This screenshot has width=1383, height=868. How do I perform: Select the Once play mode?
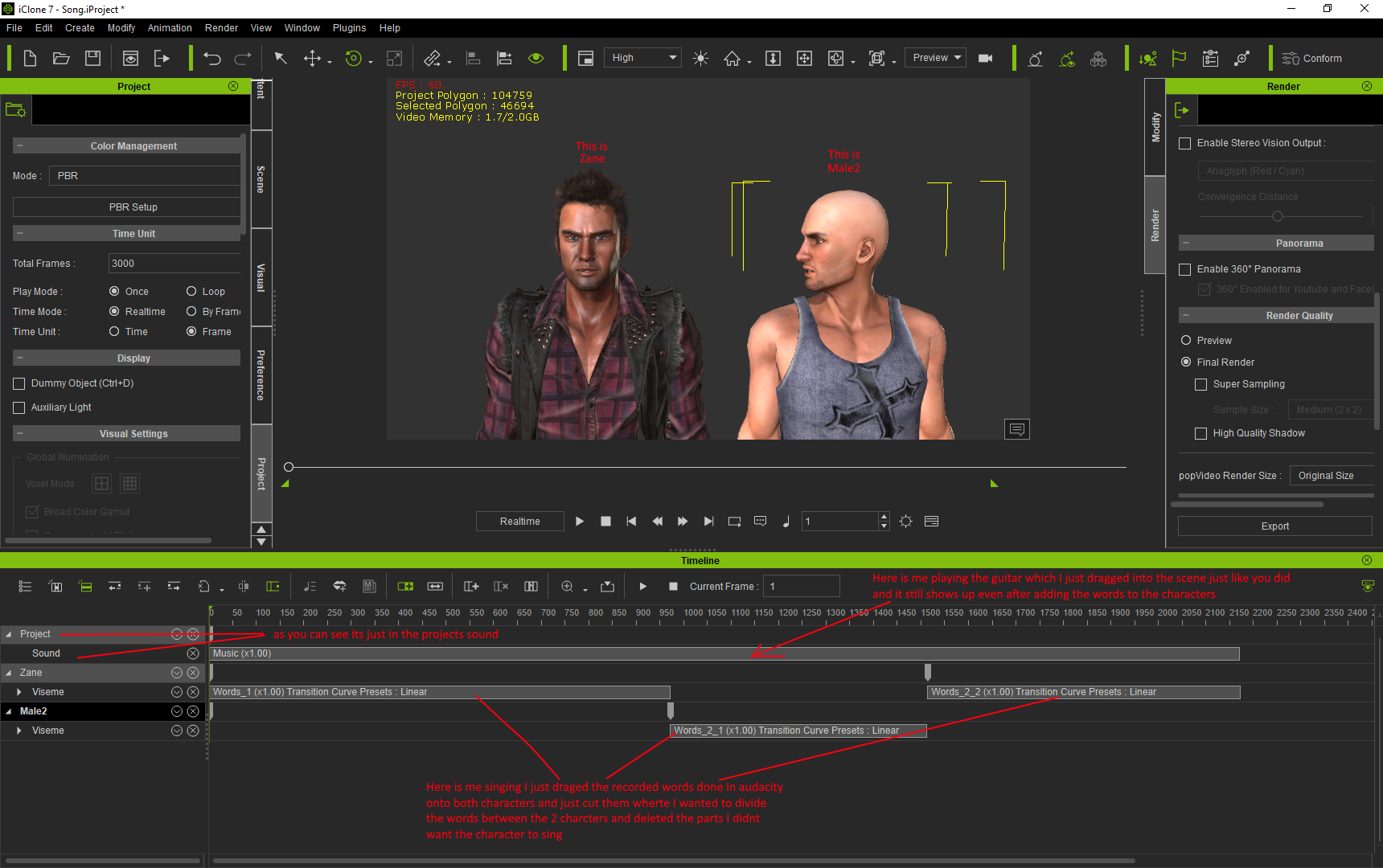[x=114, y=292]
